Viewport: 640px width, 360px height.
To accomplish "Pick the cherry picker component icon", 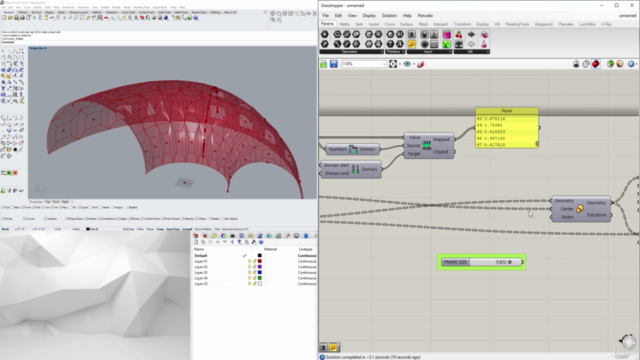I will pos(459,35).
